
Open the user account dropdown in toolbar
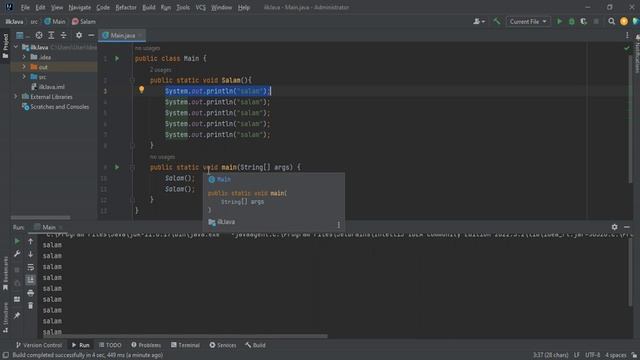[479, 22]
